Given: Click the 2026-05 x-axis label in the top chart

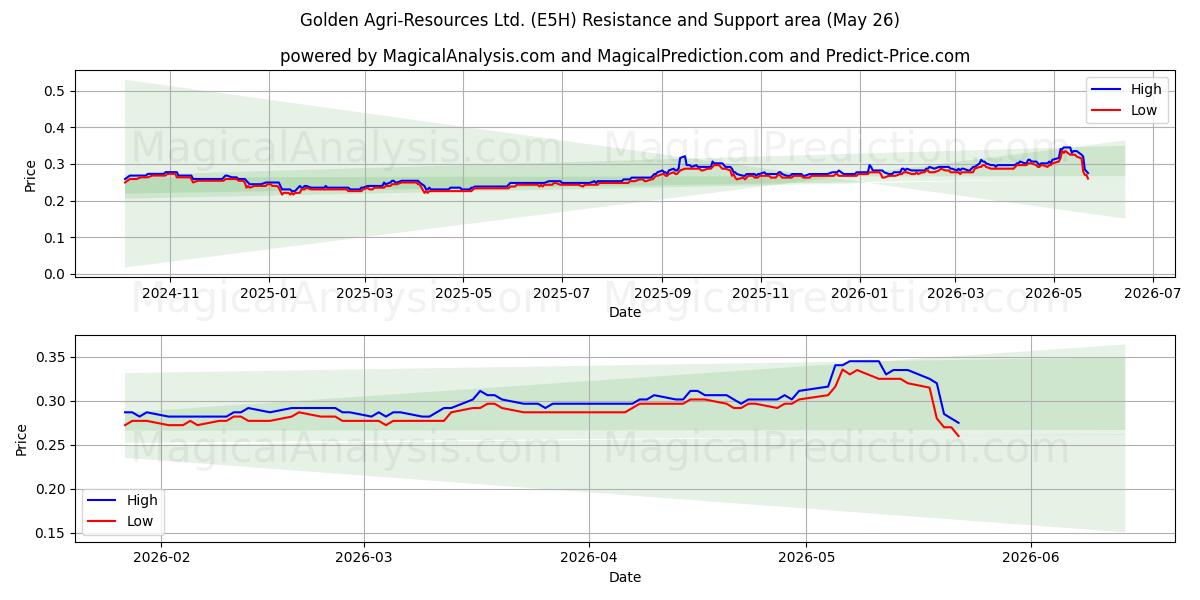Looking at the screenshot, I should (1053, 293).
